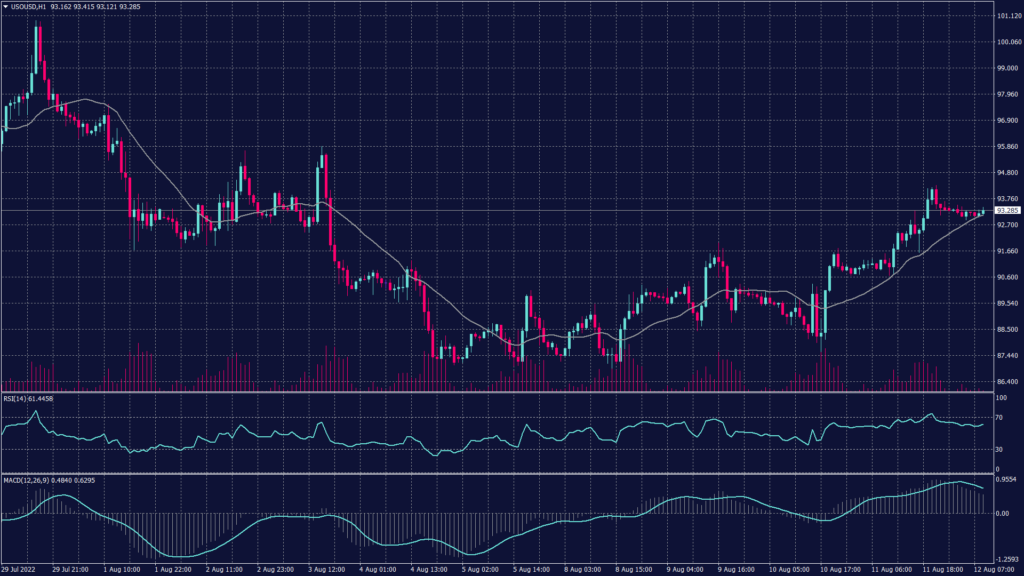The height and width of the screenshot is (576, 1024).
Task: Click the triangle arrow beside USOUSD,H1
Action: 5,9
